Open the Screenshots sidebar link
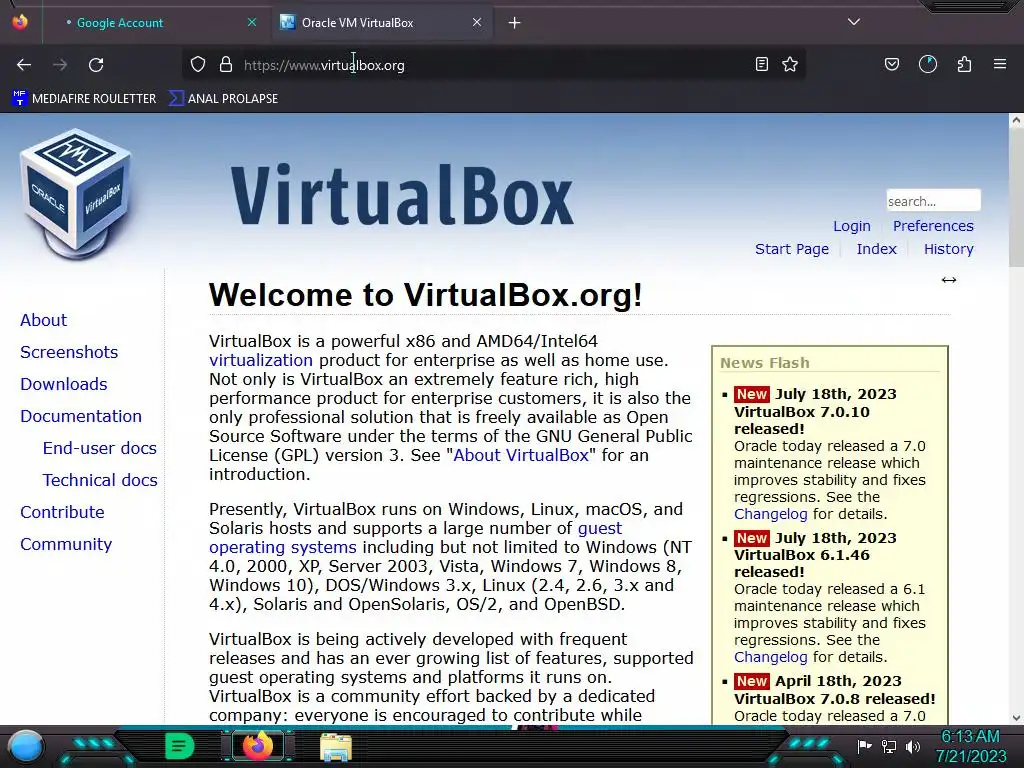This screenshot has height=768, width=1024. (69, 352)
